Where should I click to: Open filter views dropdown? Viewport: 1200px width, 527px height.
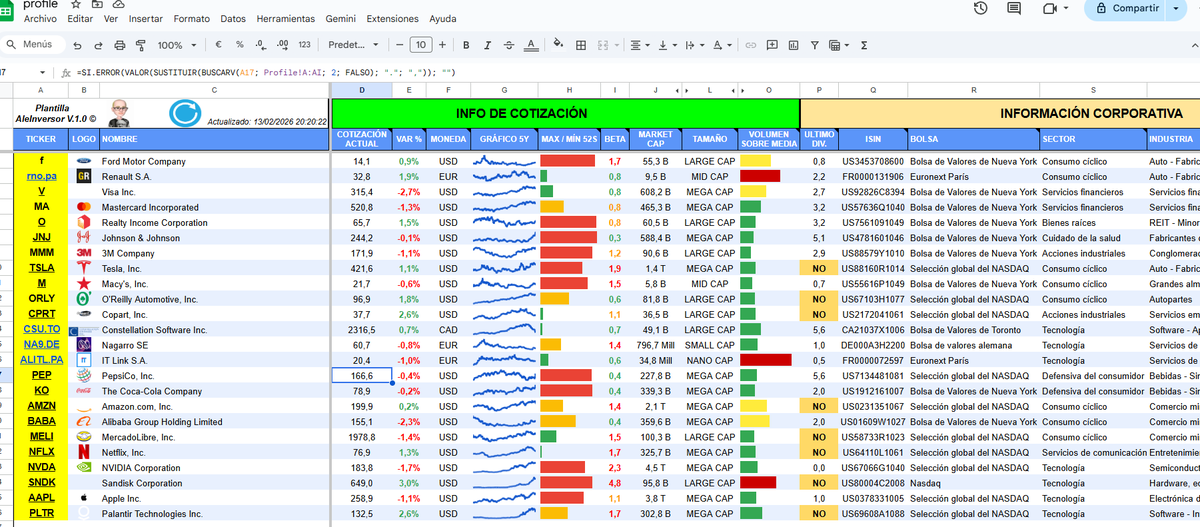838,45
